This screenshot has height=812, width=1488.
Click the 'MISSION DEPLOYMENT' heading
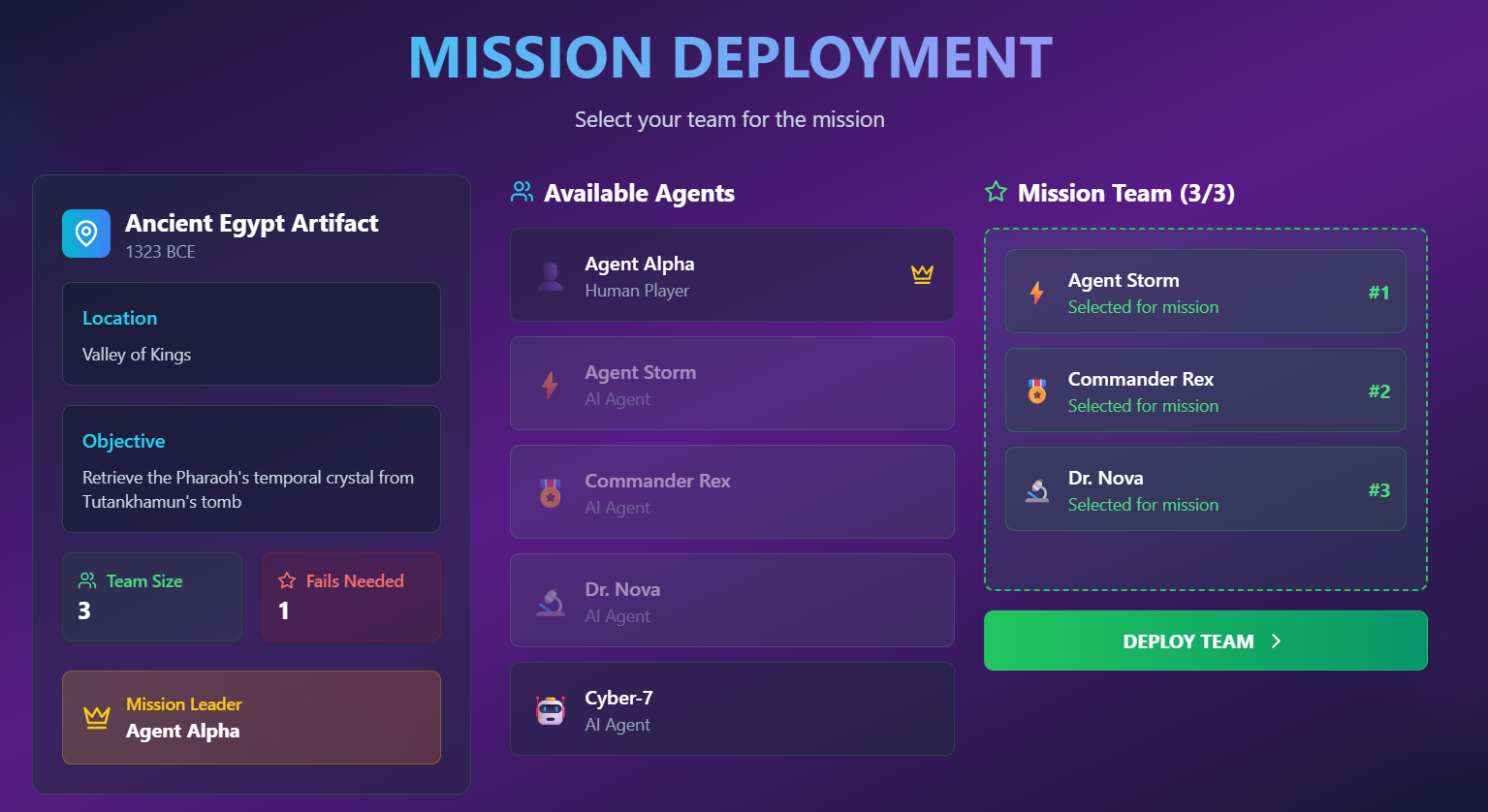730,57
